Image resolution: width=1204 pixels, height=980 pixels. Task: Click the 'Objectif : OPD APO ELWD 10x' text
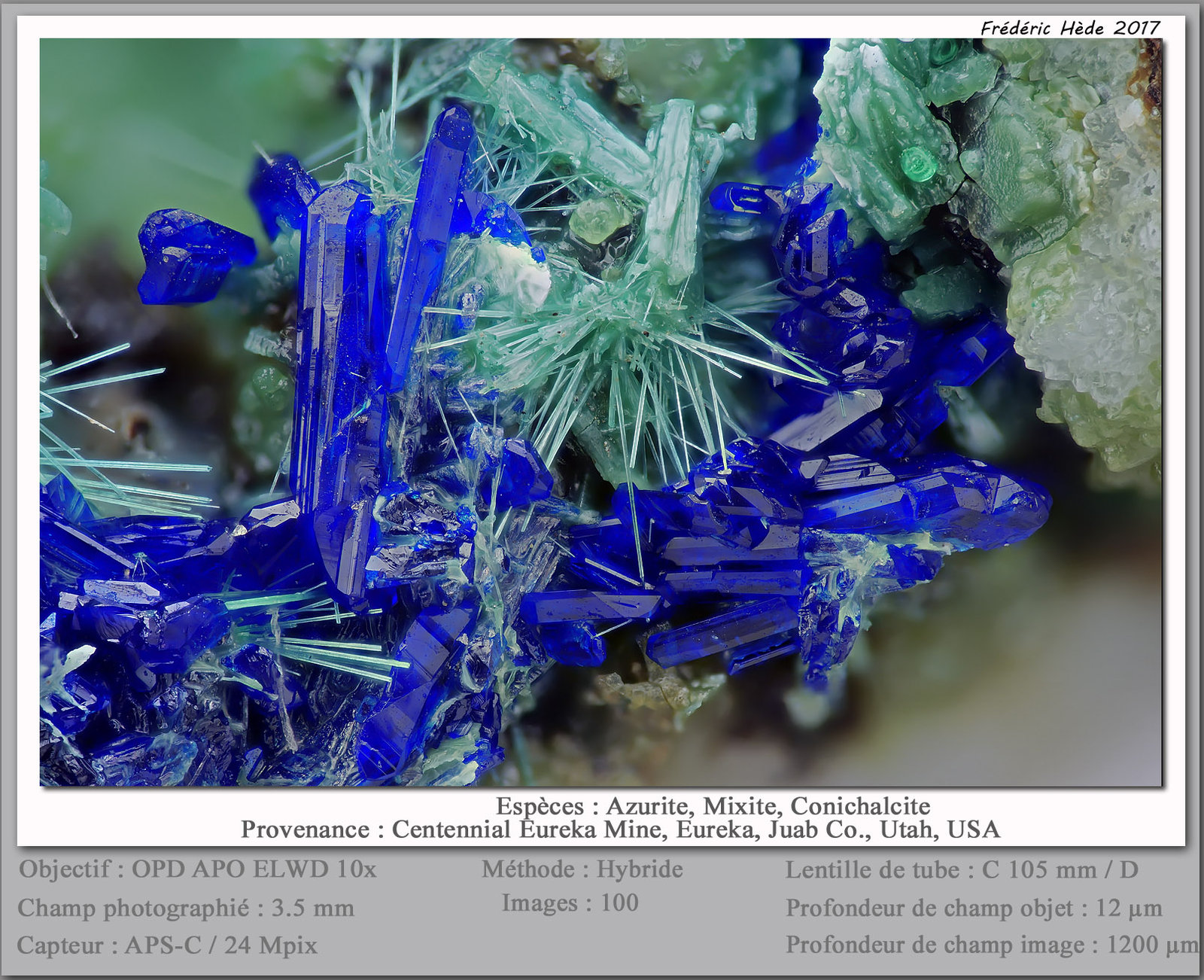tap(197, 869)
